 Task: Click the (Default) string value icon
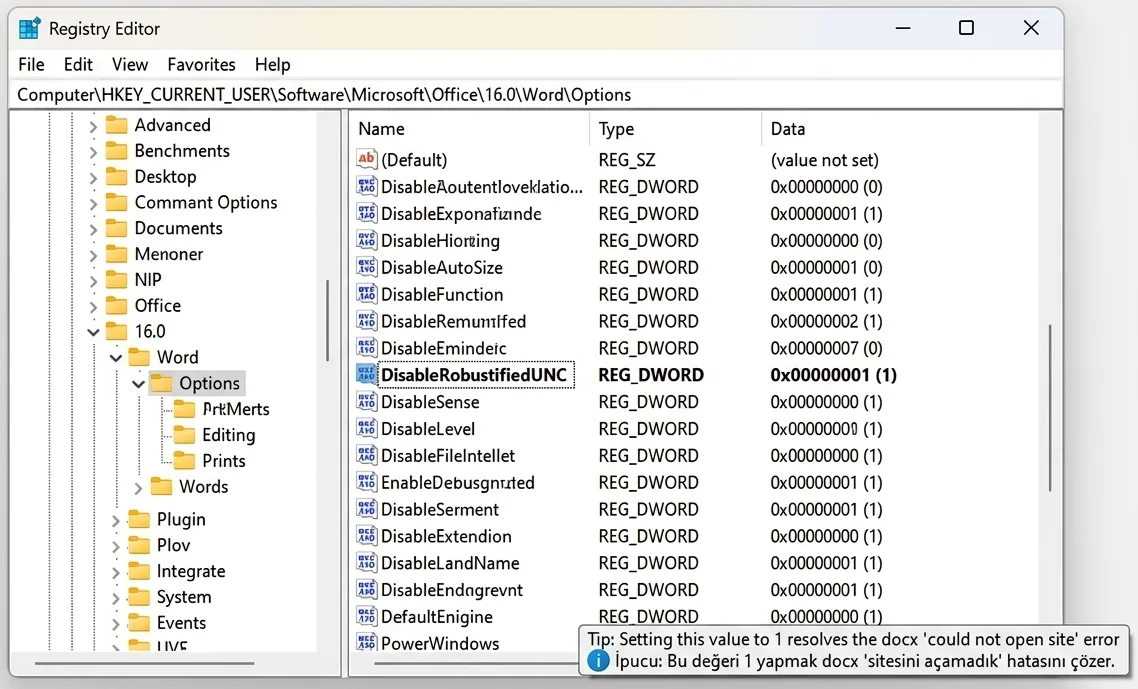click(x=367, y=160)
